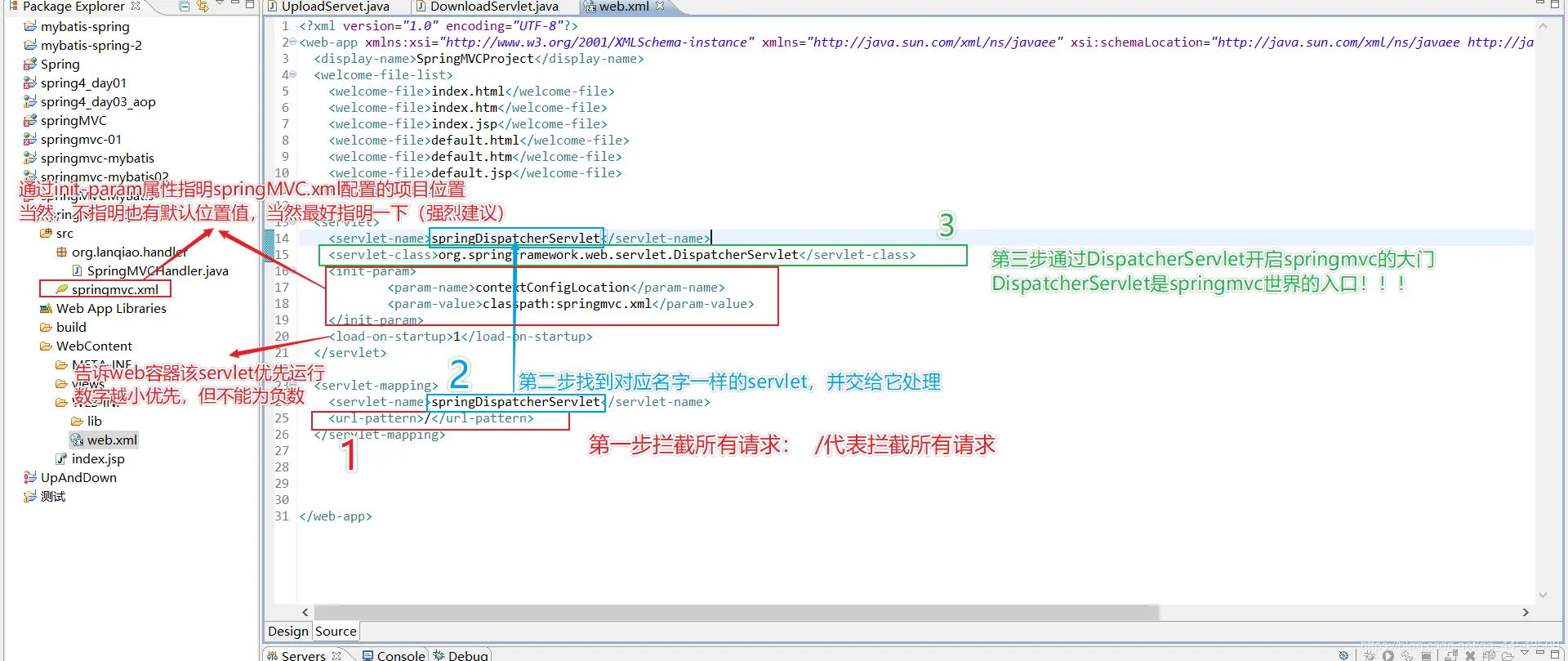
Task: Click closing </web-app> tag on line 31
Action: 336,516
